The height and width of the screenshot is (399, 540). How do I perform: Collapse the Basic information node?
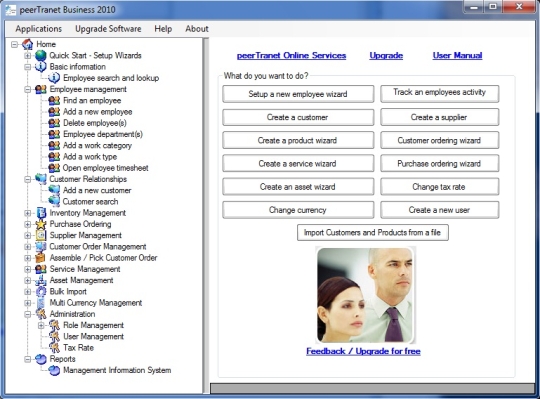coord(28,67)
